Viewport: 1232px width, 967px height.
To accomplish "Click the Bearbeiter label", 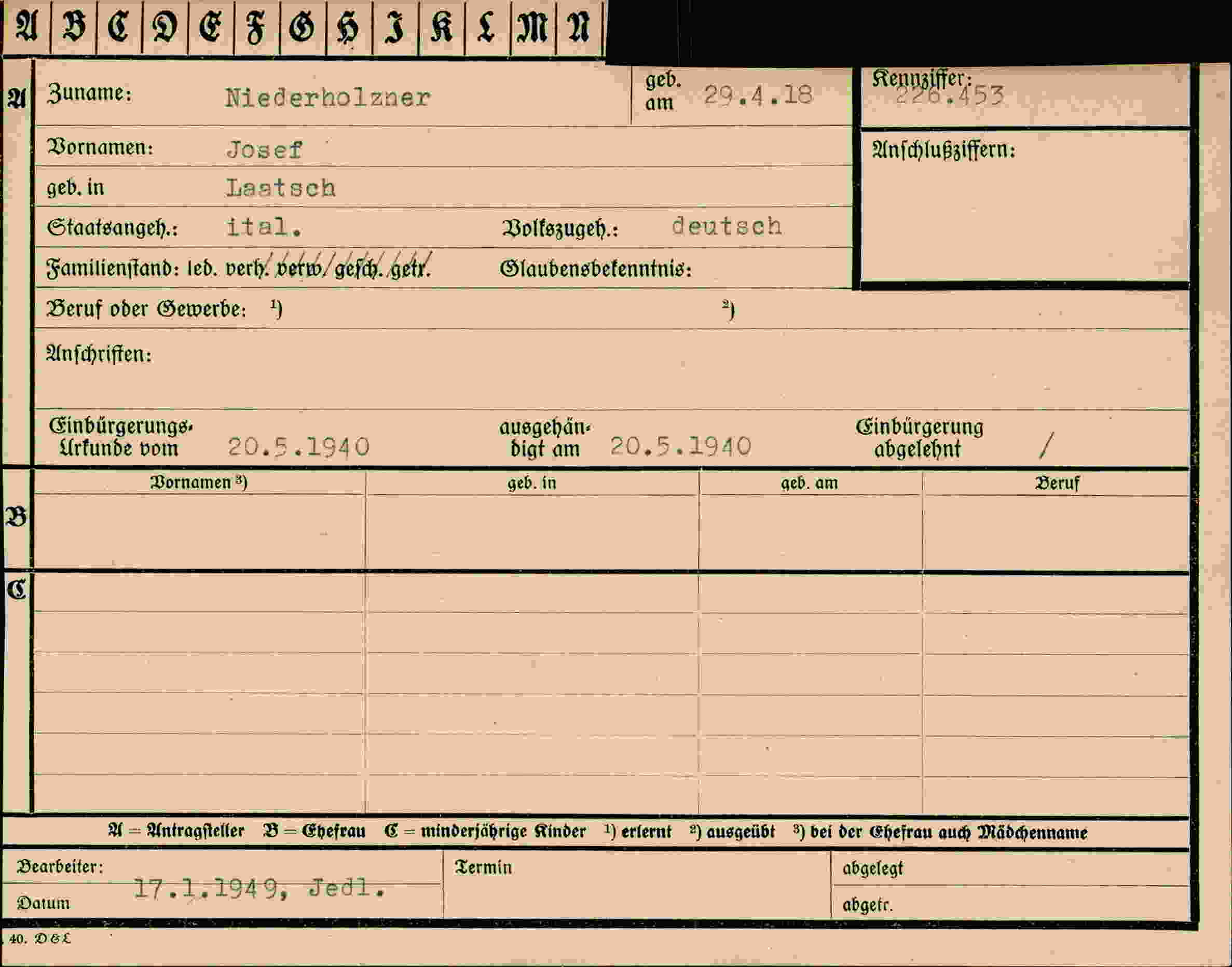I will [60, 867].
